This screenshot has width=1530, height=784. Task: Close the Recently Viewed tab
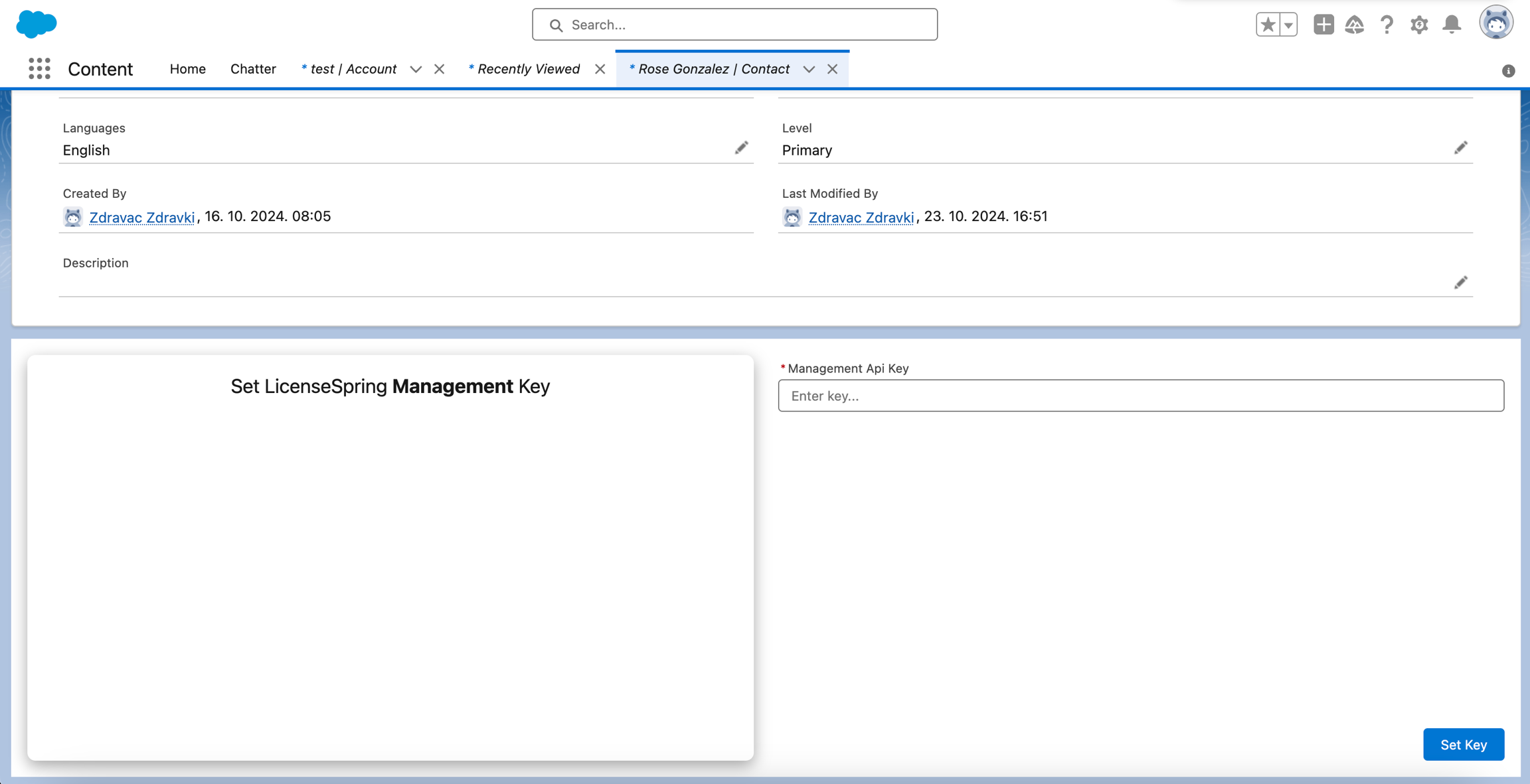(x=600, y=69)
